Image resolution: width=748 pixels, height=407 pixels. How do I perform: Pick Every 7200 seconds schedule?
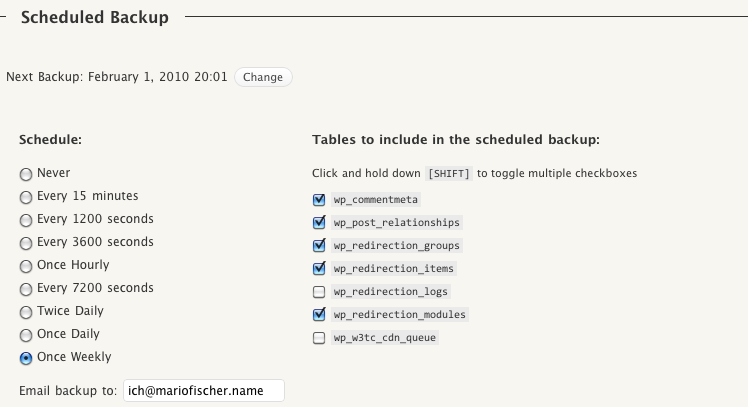26,289
